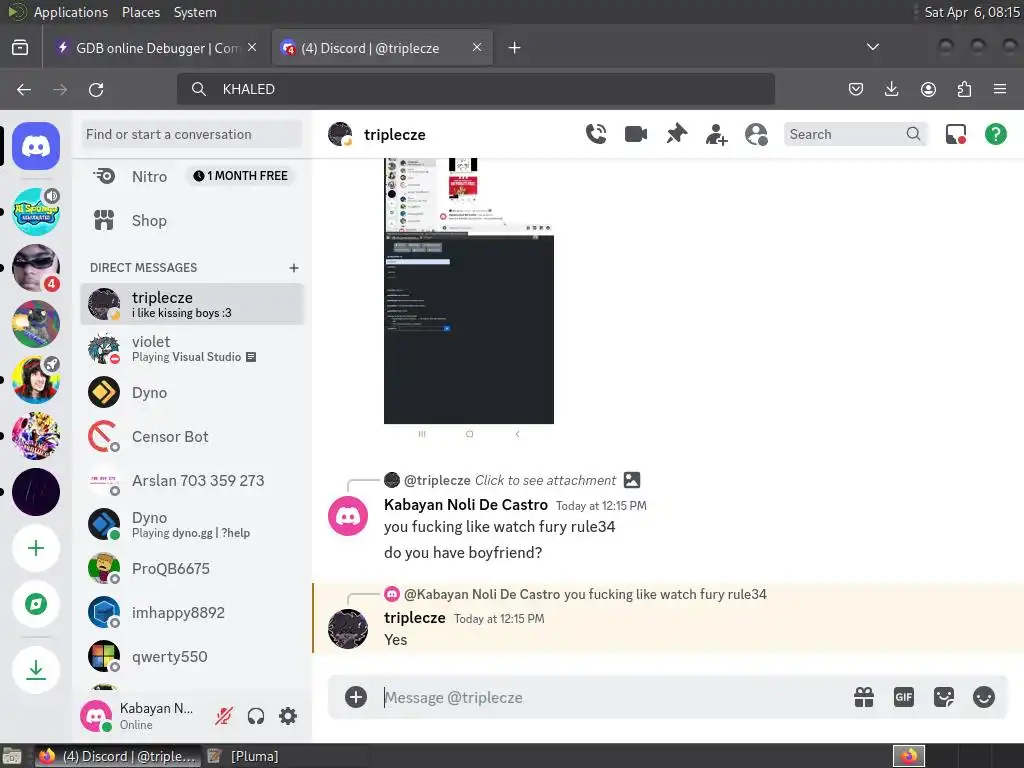Open Arslan 703 359 273 conversation
The width and height of the screenshot is (1024, 768).
[192, 481]
